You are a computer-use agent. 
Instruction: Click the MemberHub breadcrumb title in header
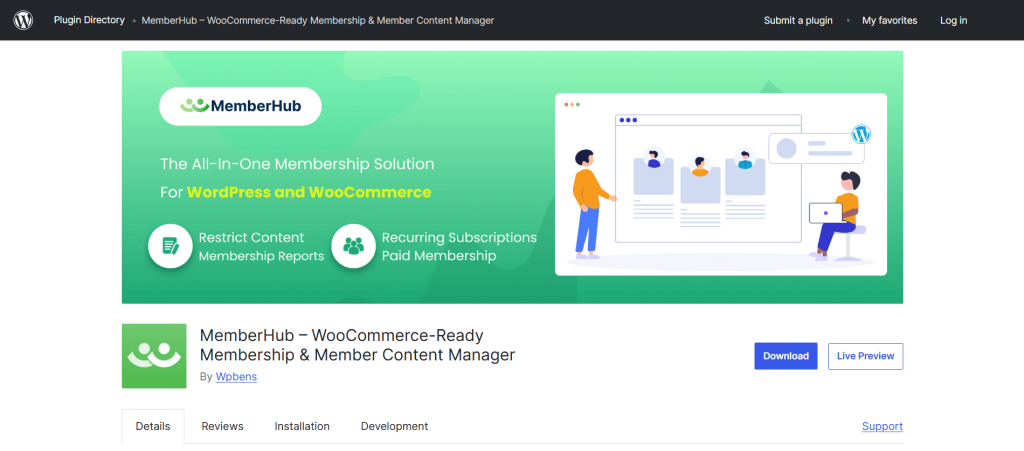click(x=317, y=20)
